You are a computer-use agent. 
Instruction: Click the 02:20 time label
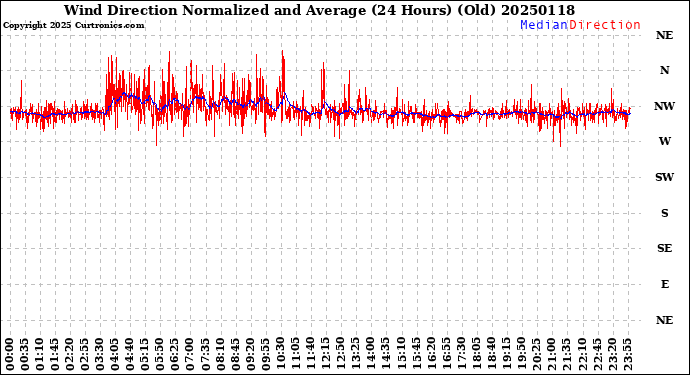pos(70,354)
